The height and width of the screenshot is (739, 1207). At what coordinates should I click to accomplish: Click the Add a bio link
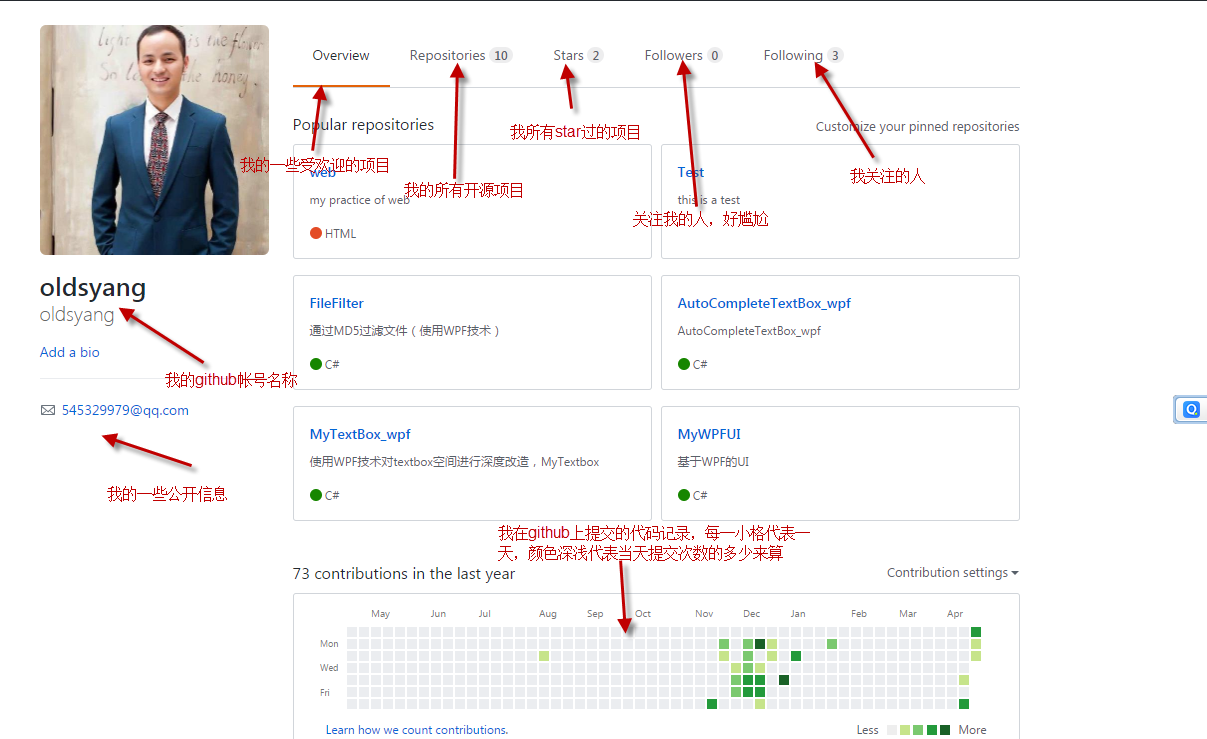point(69,352)
